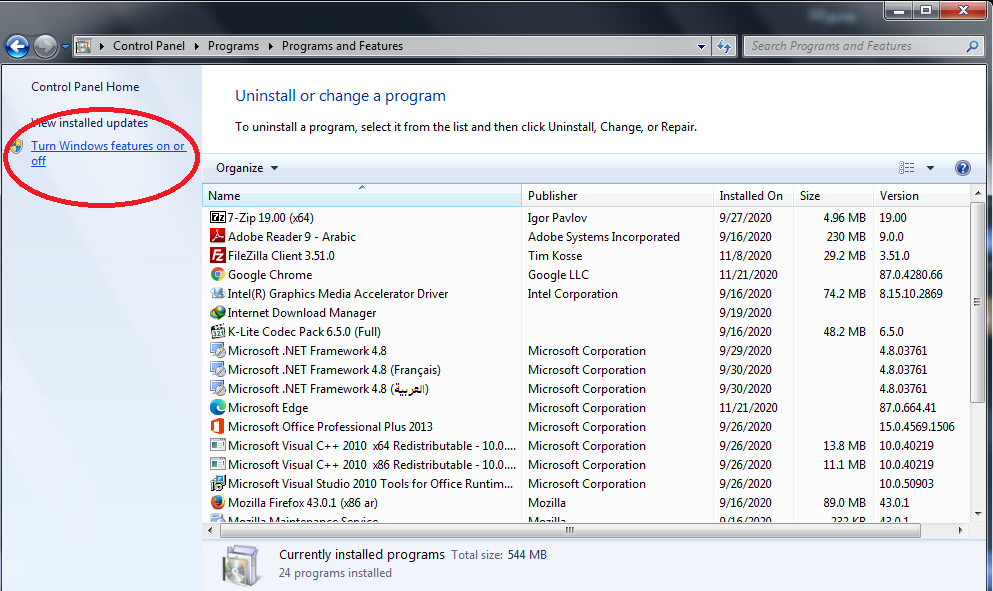Image resolution: width=993 pixels, height=591 pixels.
Task: Select Visual C++ 2010 x64 Redistributable icon
Action: 217,445
